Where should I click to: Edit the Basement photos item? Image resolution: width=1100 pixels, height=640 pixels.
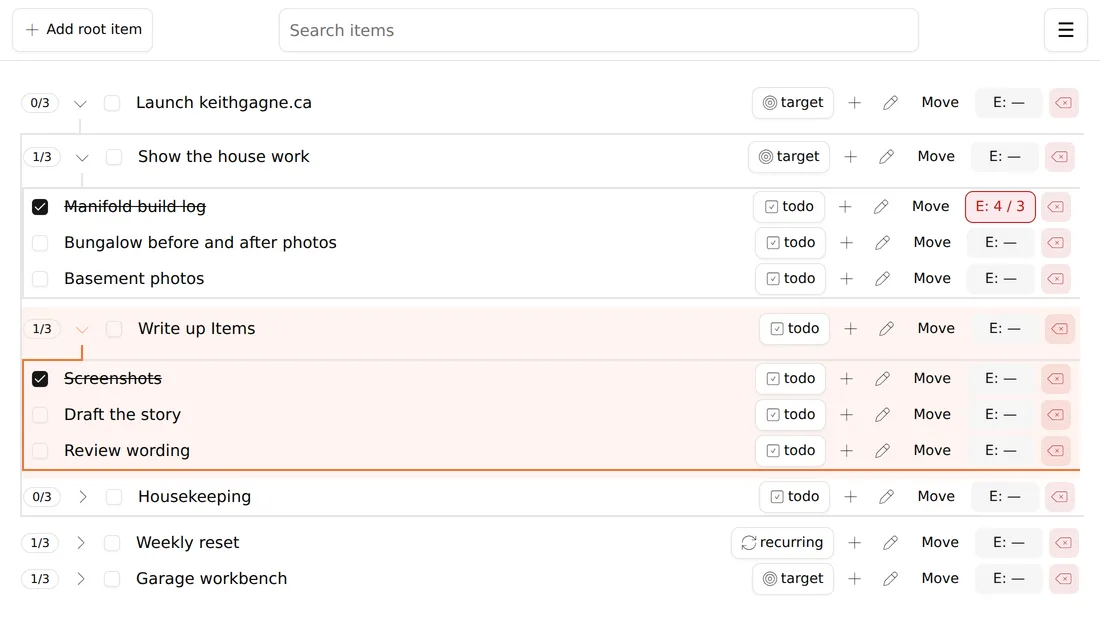pyautogui.click(x=882, y=279)
